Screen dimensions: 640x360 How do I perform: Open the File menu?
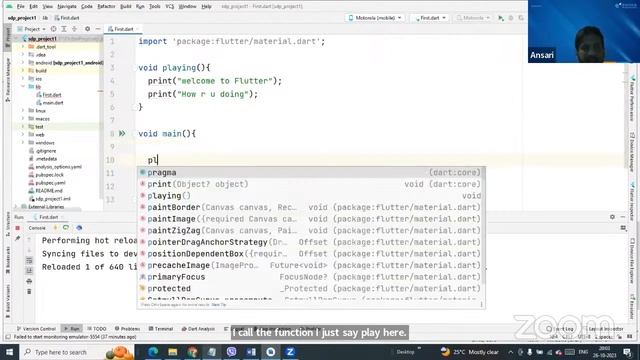(21, 7)
